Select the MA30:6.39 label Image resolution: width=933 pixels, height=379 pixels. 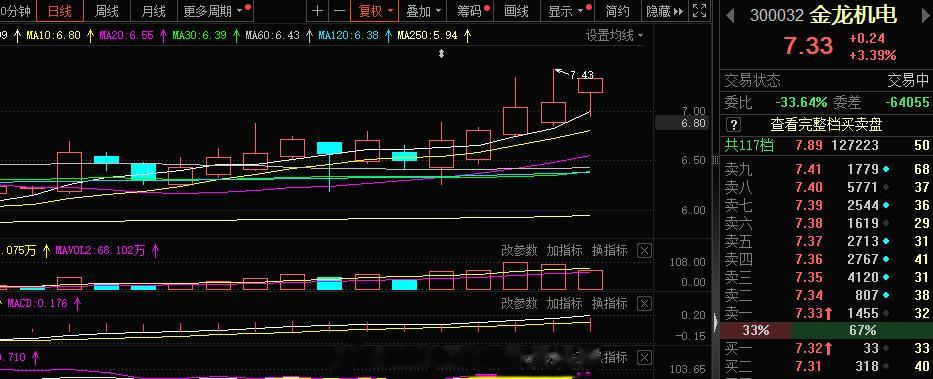click(199, 36)
